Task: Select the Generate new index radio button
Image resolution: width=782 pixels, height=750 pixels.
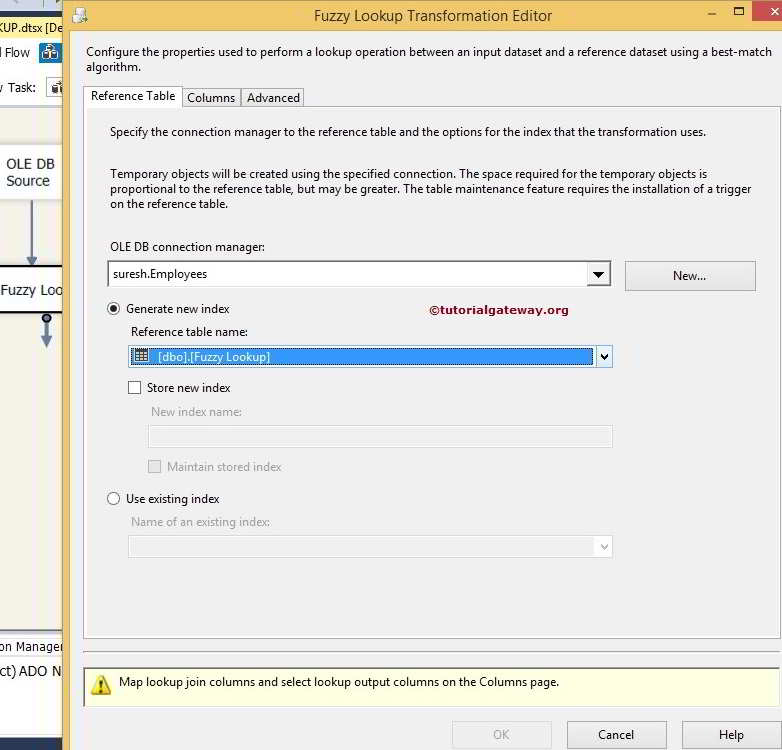Action: [x=114, y=309]
